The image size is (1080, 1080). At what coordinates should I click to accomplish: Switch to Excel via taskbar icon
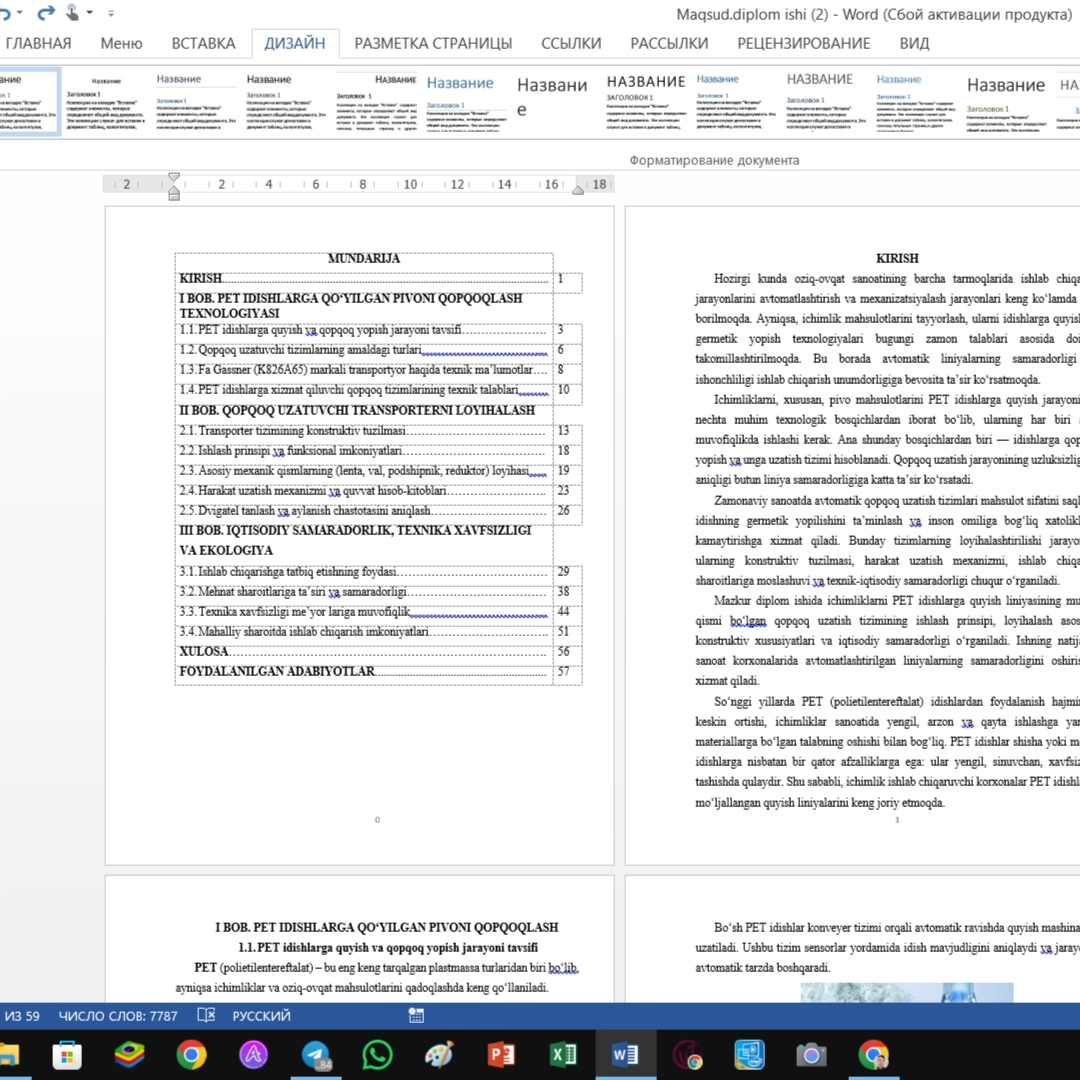pyautogui.click(x=563, y=1055)
